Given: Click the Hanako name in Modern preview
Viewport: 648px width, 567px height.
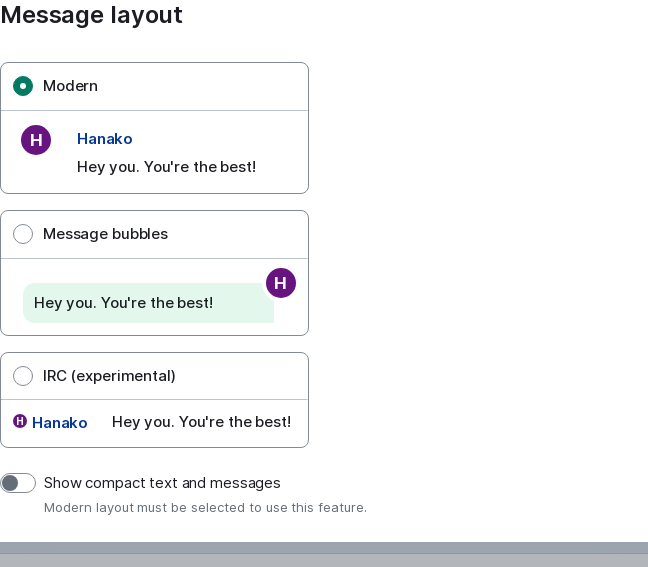Looking at the screenshot, I should (105, 139).
